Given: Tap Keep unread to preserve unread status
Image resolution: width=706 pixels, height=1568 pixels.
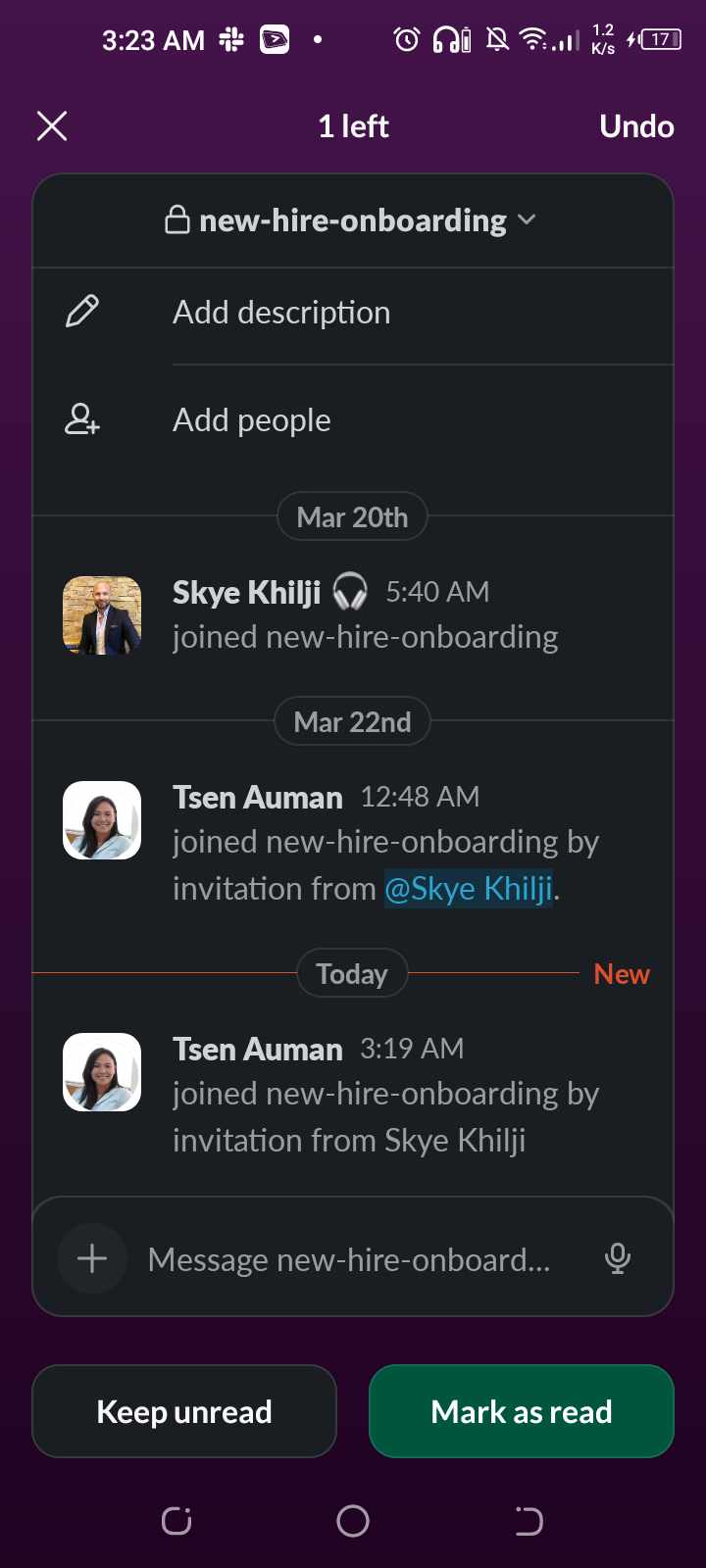Looking at the screenshot, I should 183,1411.
